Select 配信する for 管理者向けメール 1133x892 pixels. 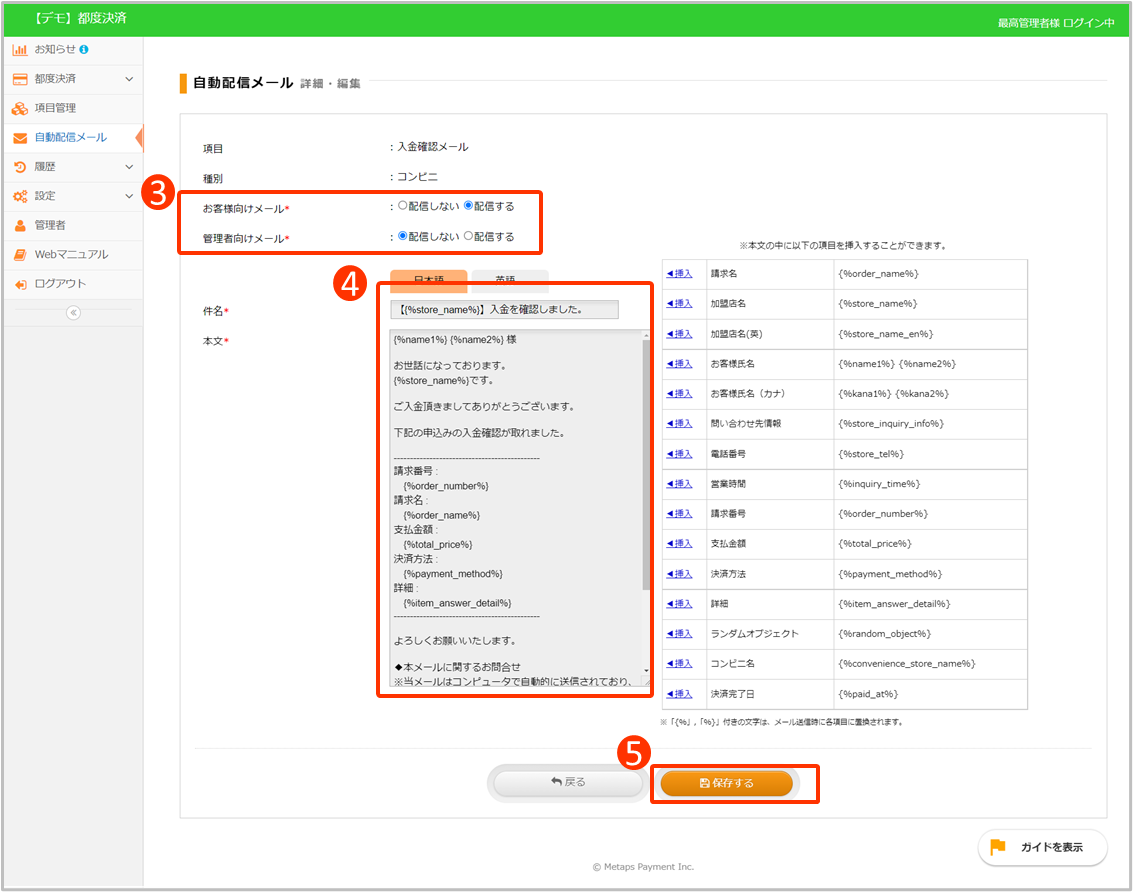tap(469, 237)
